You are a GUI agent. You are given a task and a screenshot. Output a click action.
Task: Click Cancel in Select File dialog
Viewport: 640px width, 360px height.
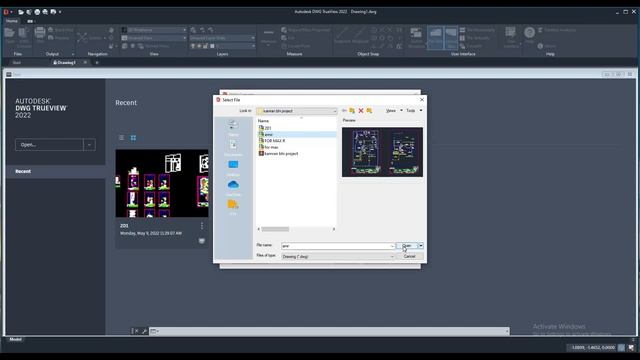click(409, 256)
